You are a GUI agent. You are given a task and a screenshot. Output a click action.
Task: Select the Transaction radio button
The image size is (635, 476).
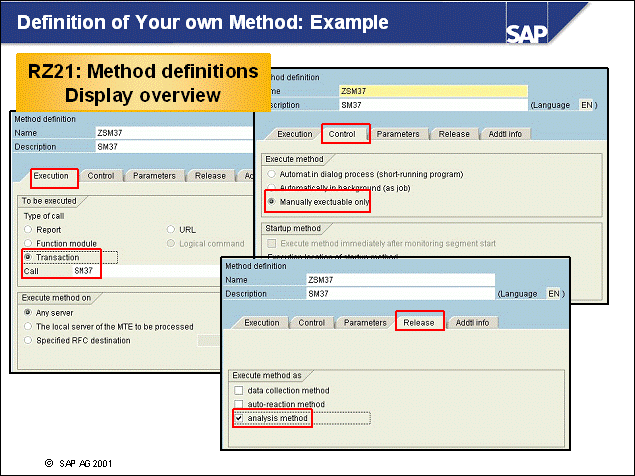(x=28, y=257)
